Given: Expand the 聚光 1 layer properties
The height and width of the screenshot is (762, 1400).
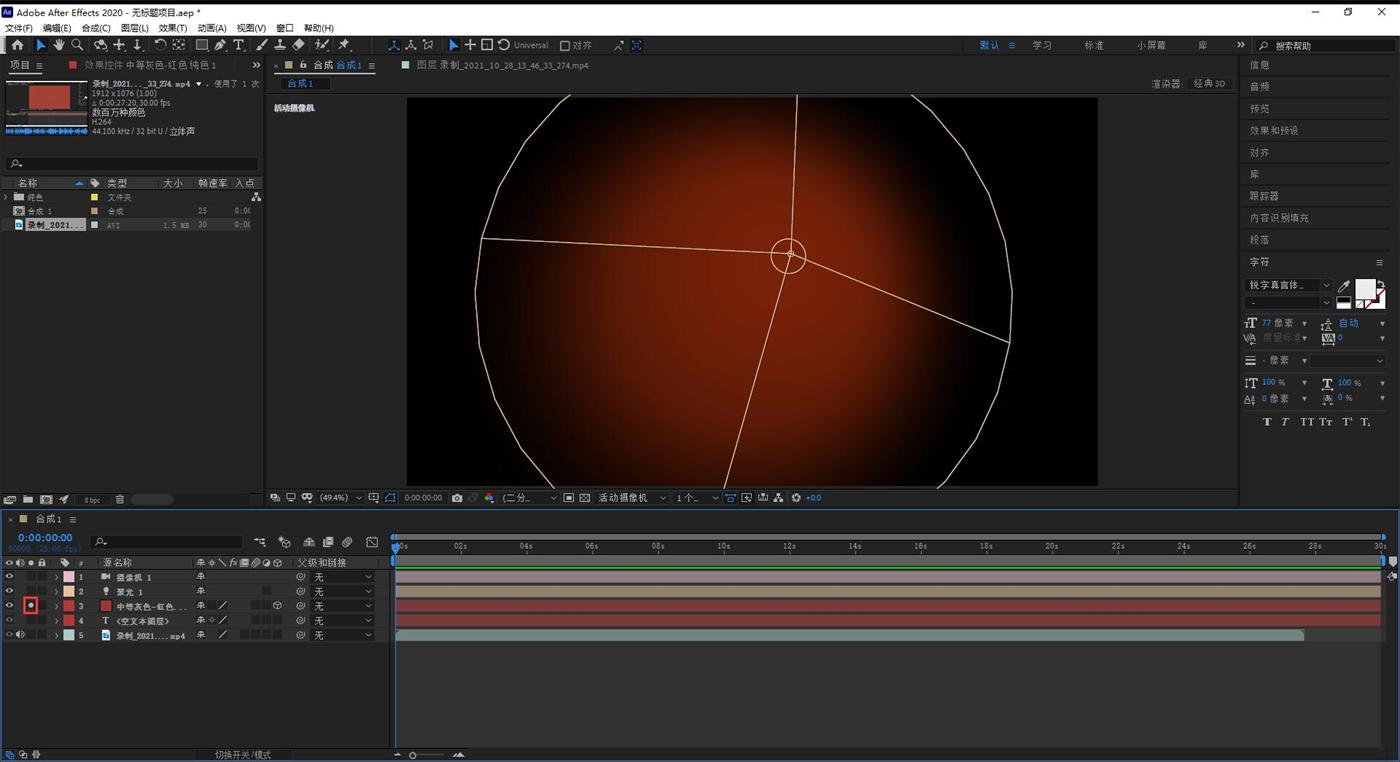Looking at the screenshot, I should [56, 592].
